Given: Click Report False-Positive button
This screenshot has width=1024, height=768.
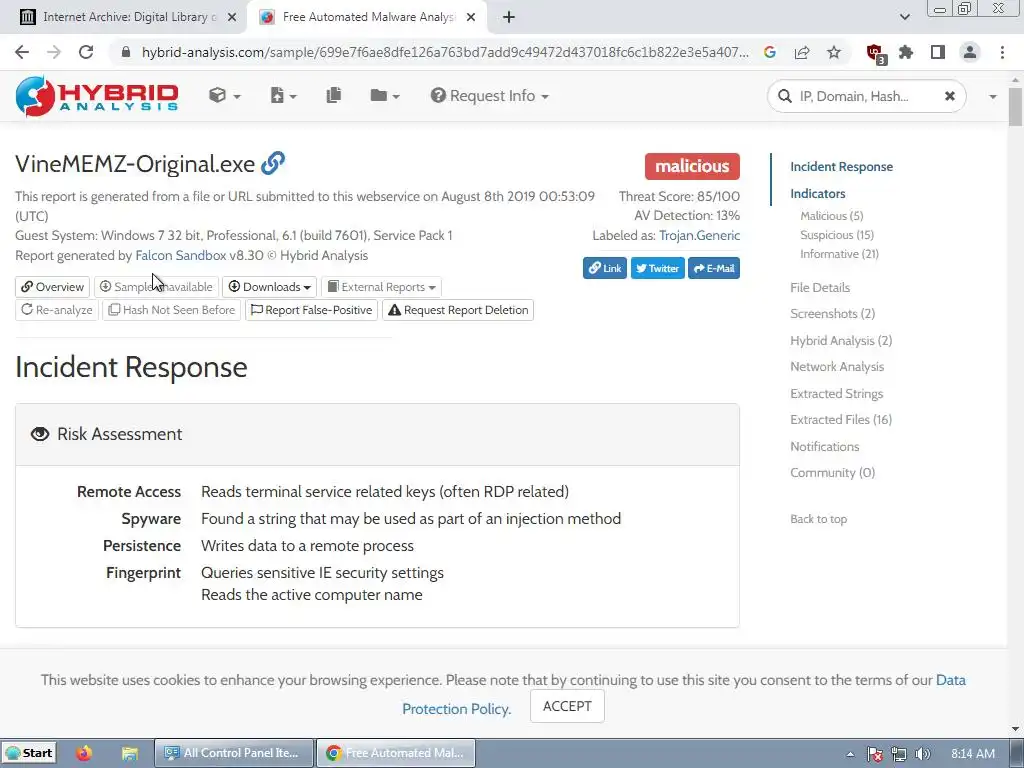Looking at the screenshot, I should [x=312, y=310].
